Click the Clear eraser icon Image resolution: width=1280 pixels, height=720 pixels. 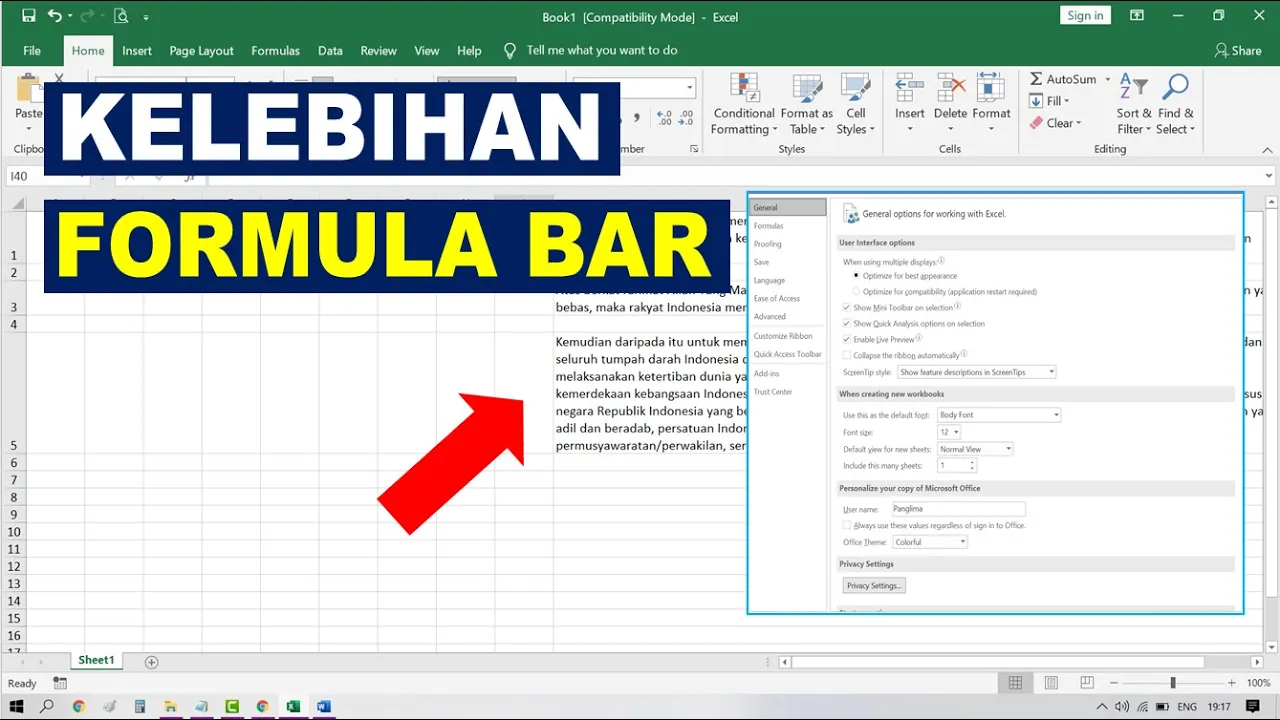tap(1036, 123)
